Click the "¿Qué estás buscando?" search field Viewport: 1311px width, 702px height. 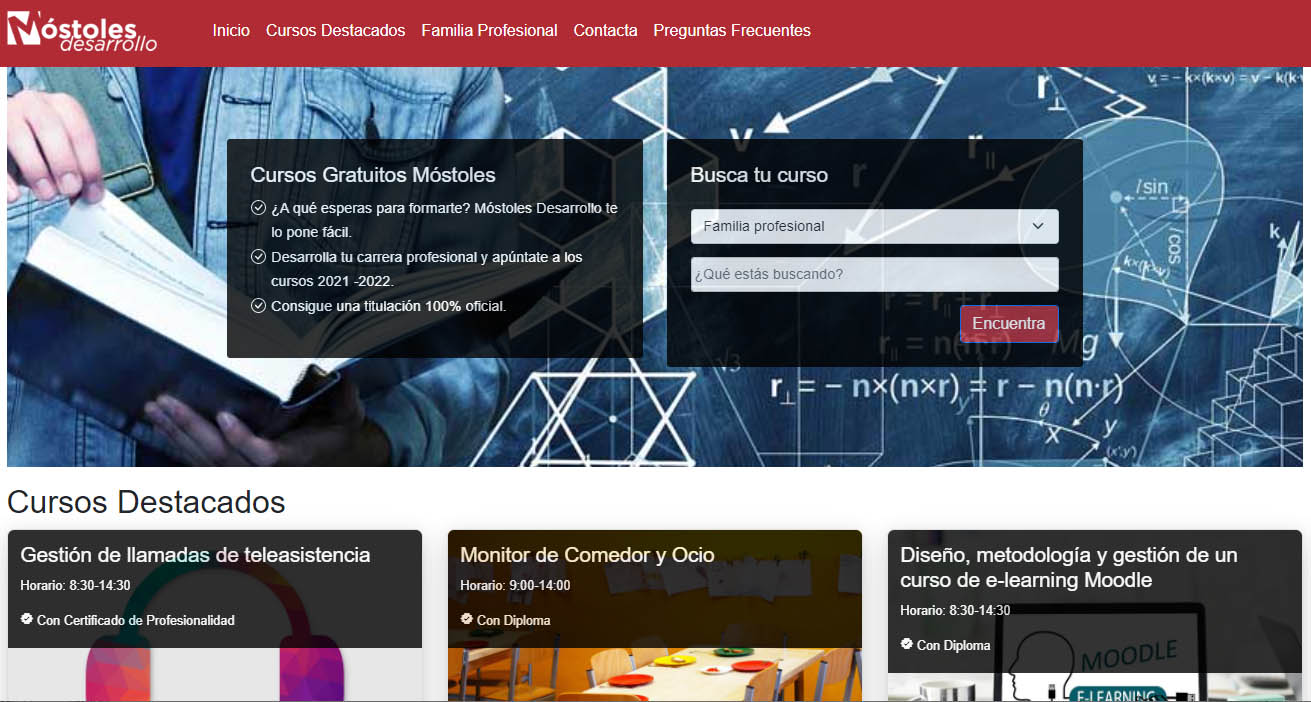(x=874, y=274)
